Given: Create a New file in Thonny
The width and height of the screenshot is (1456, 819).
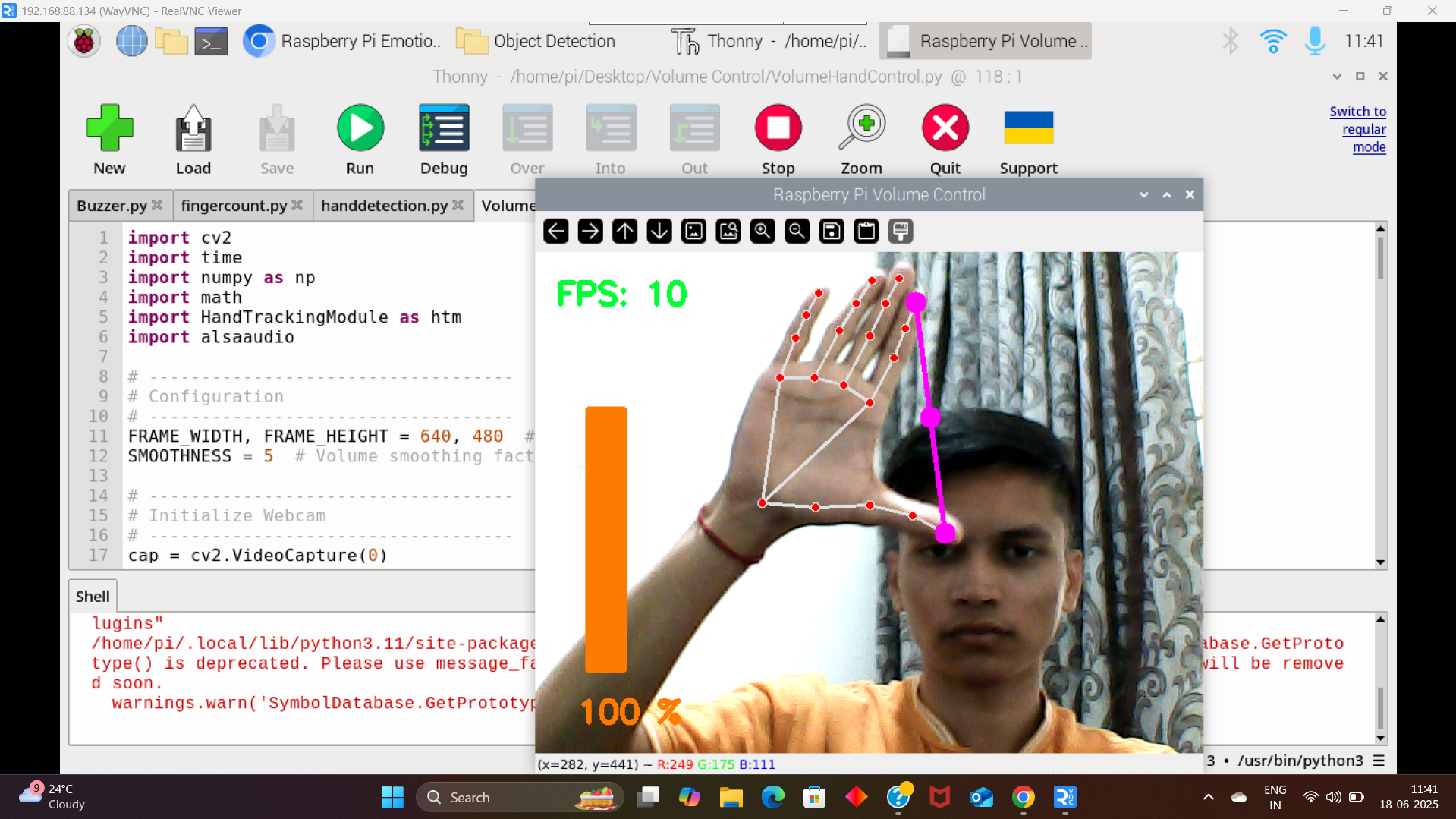Looking at the screenshot, I should [109, 128].
